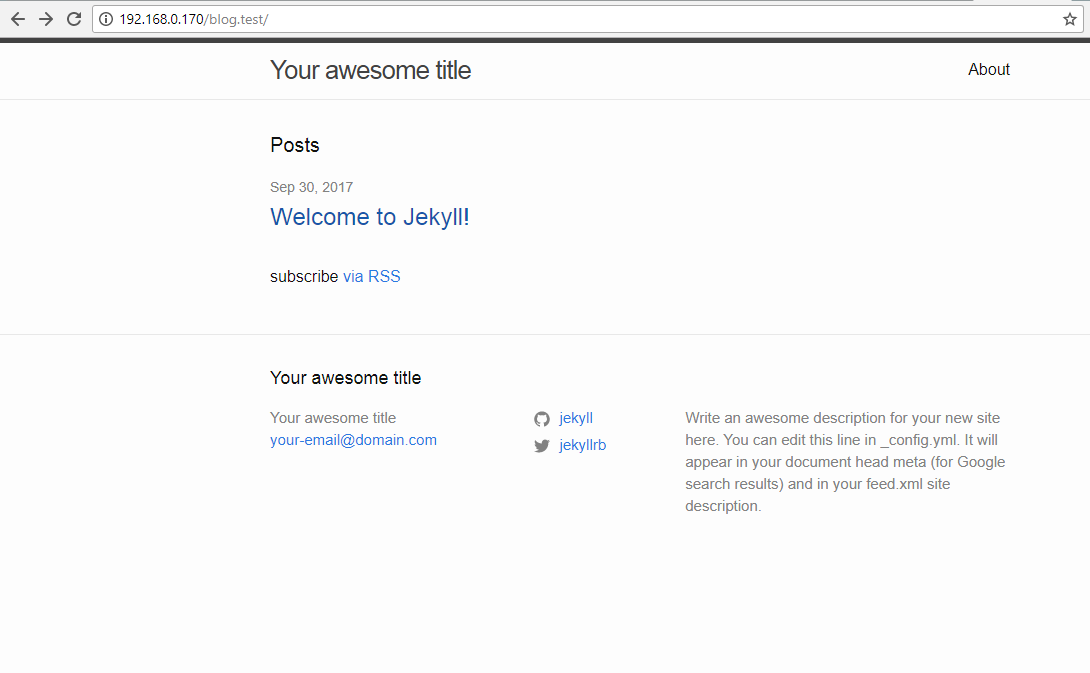Click the Twitter bird icon in footer
The image size is (1090, 673).
[x=542, y=446]
